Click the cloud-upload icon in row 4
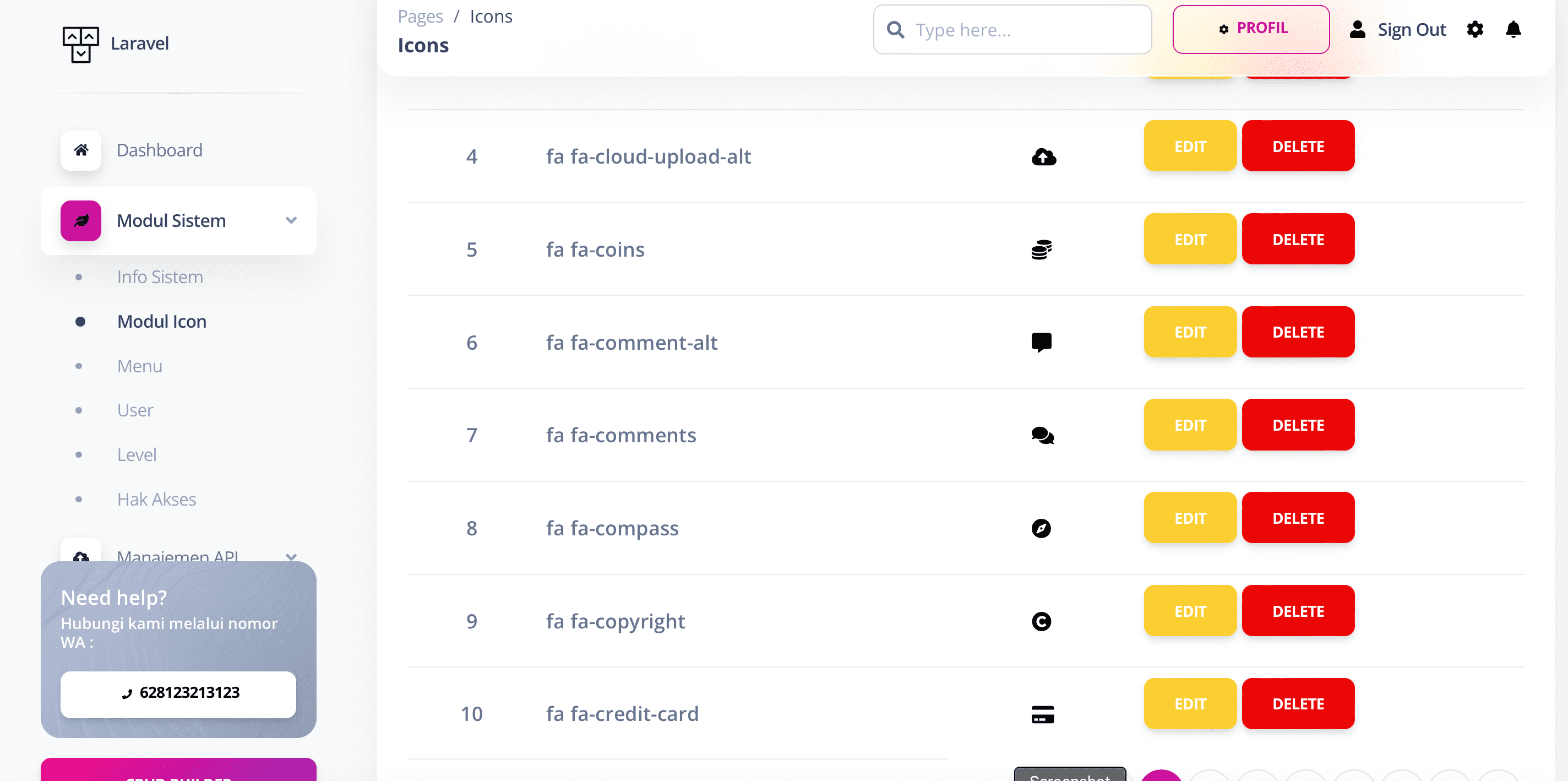1568x781 pixels. tap(1043, 157)
